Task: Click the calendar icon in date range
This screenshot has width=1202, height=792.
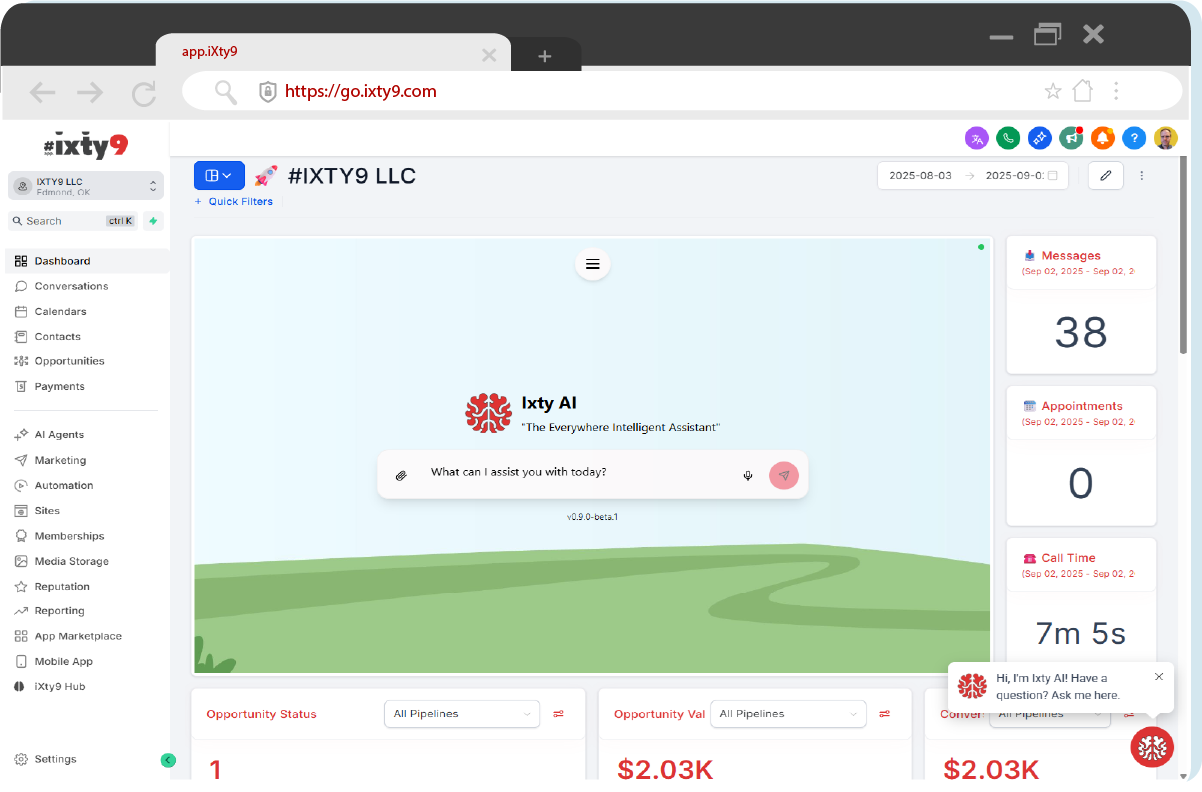Action: [1052, 175]
